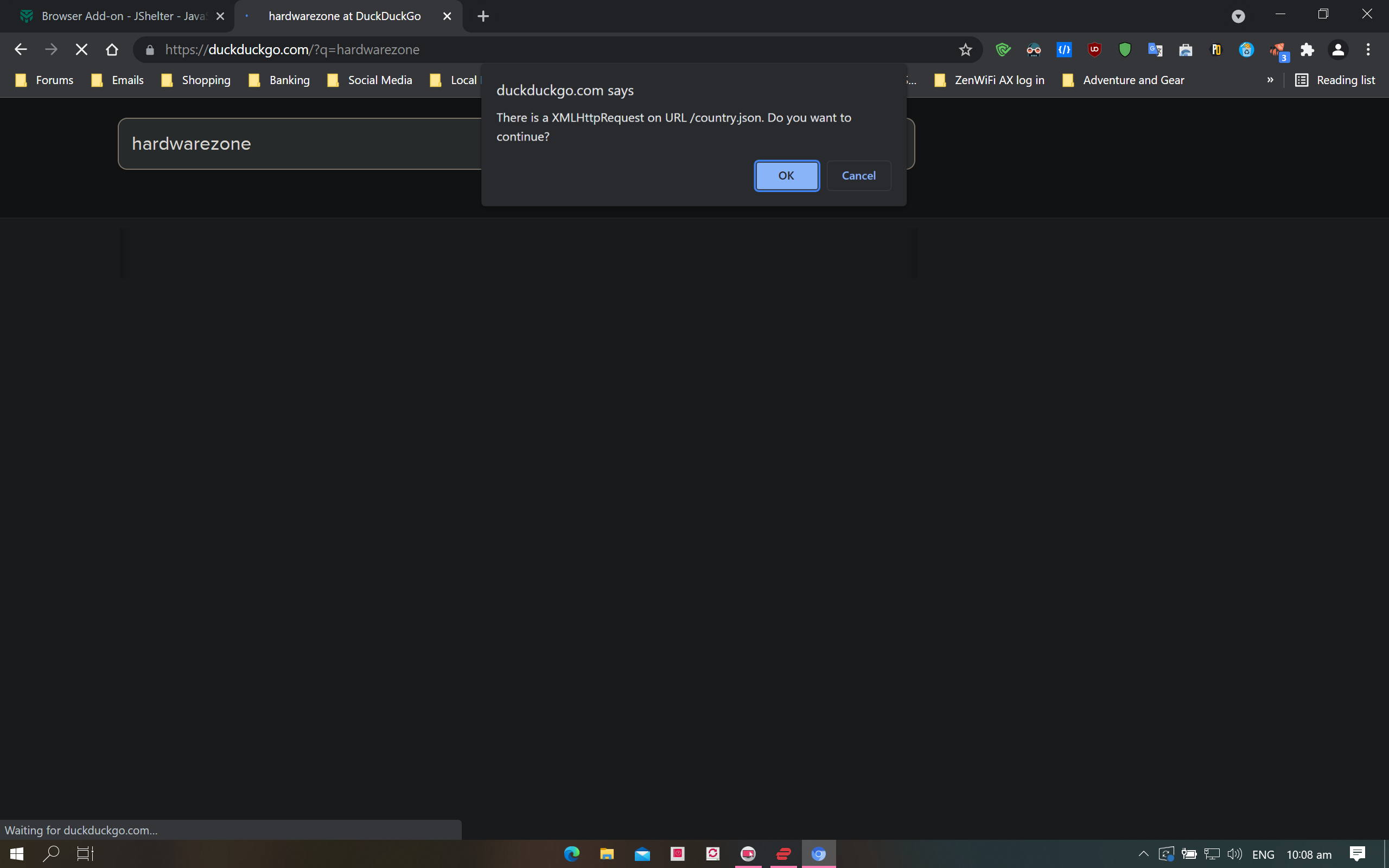Cancel the XMLHttpRequest dialog

858,176
